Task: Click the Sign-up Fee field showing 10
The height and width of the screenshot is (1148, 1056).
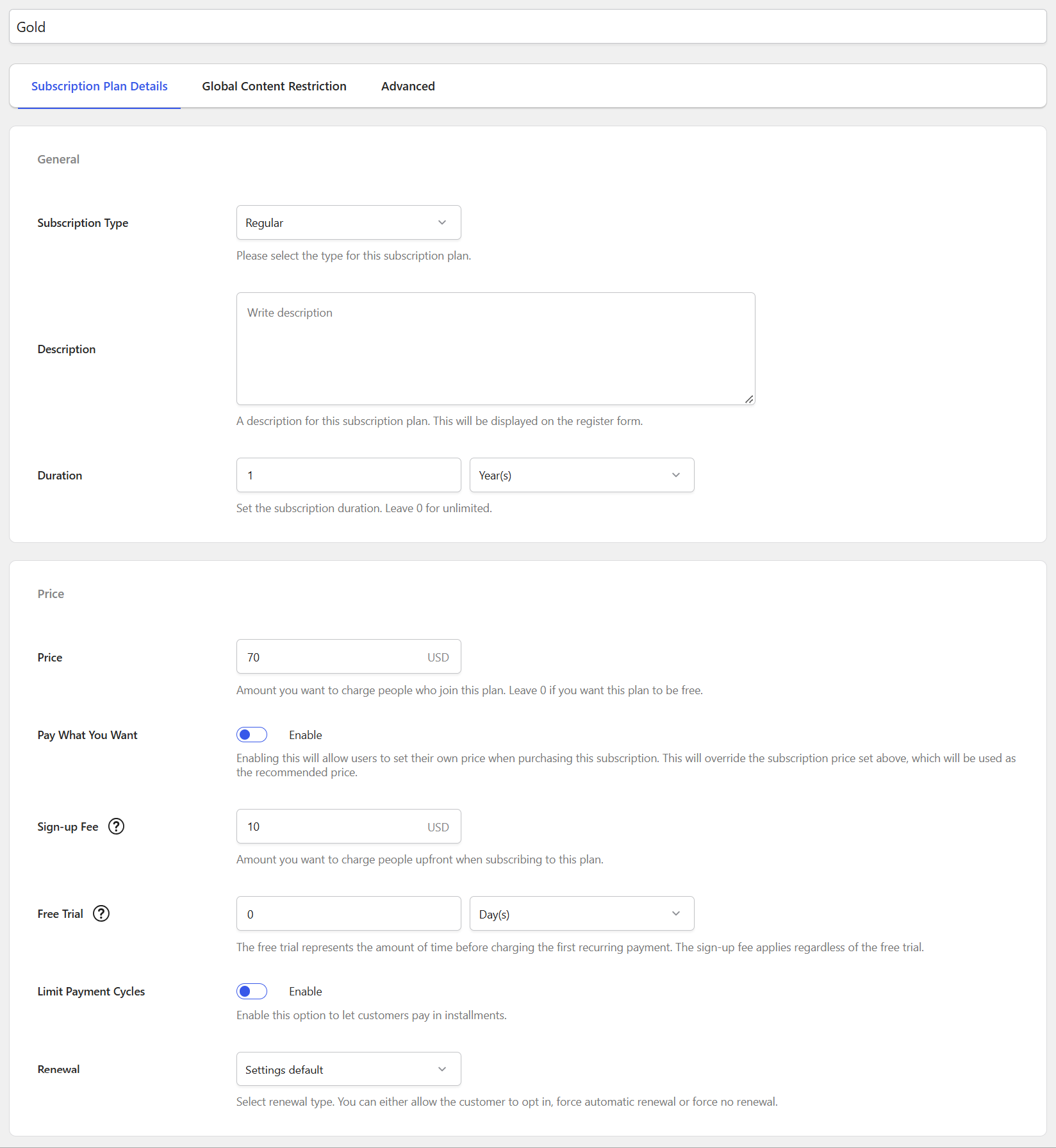Action: [349, 826]
